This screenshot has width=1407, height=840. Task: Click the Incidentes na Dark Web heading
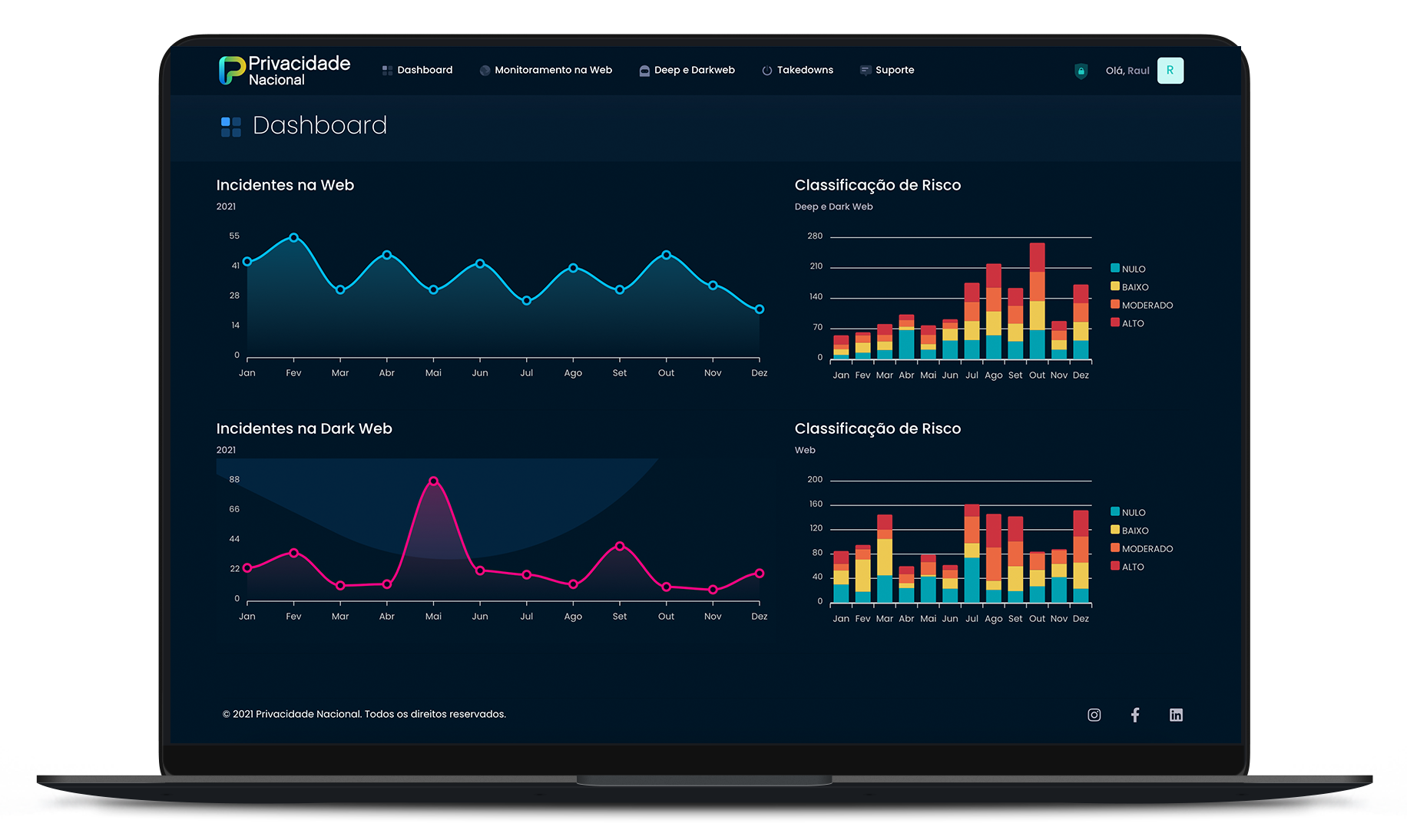(x=304, y=428)
